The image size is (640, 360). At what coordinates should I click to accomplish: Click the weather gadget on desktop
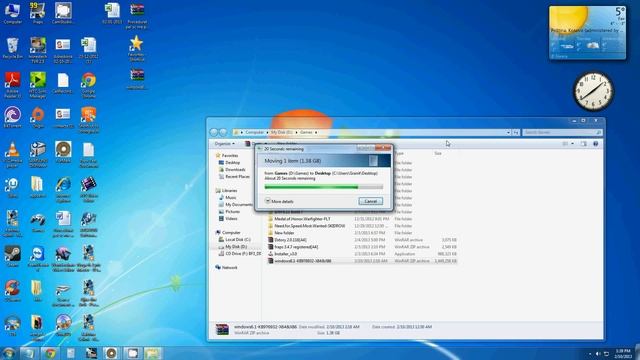[587, 33]
